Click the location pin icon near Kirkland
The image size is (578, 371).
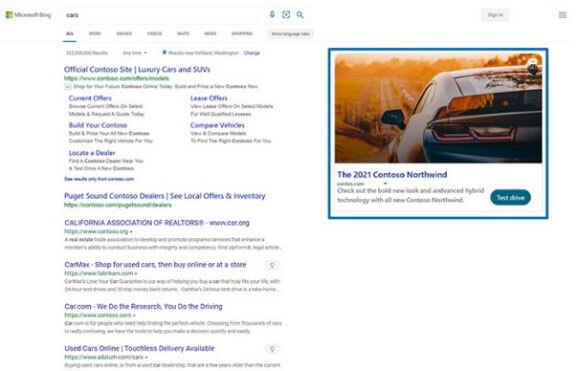pyautogui.click(x=164, y=53)
